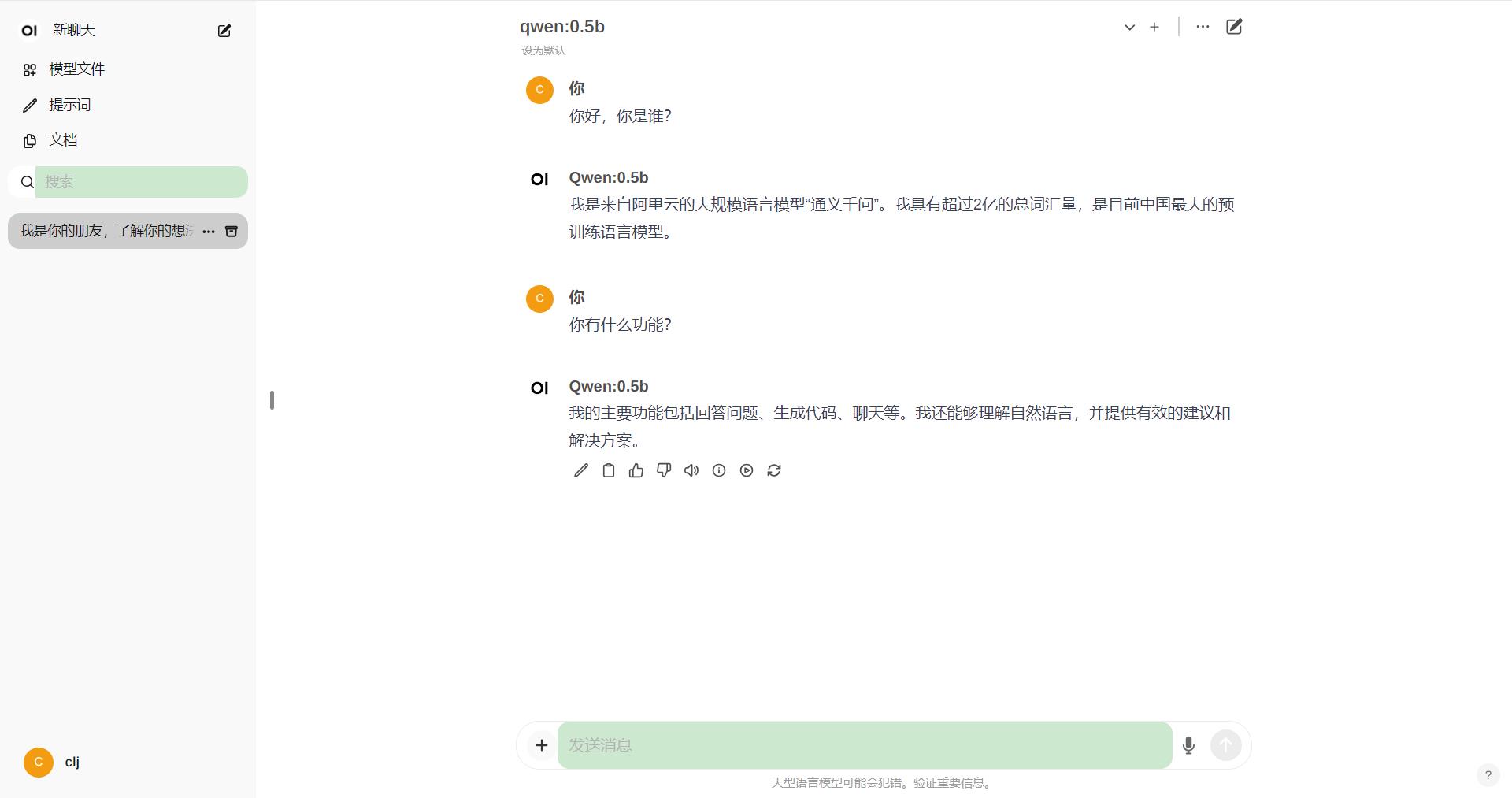Click the 新聊天 label in sidebar

click(74, 30)
